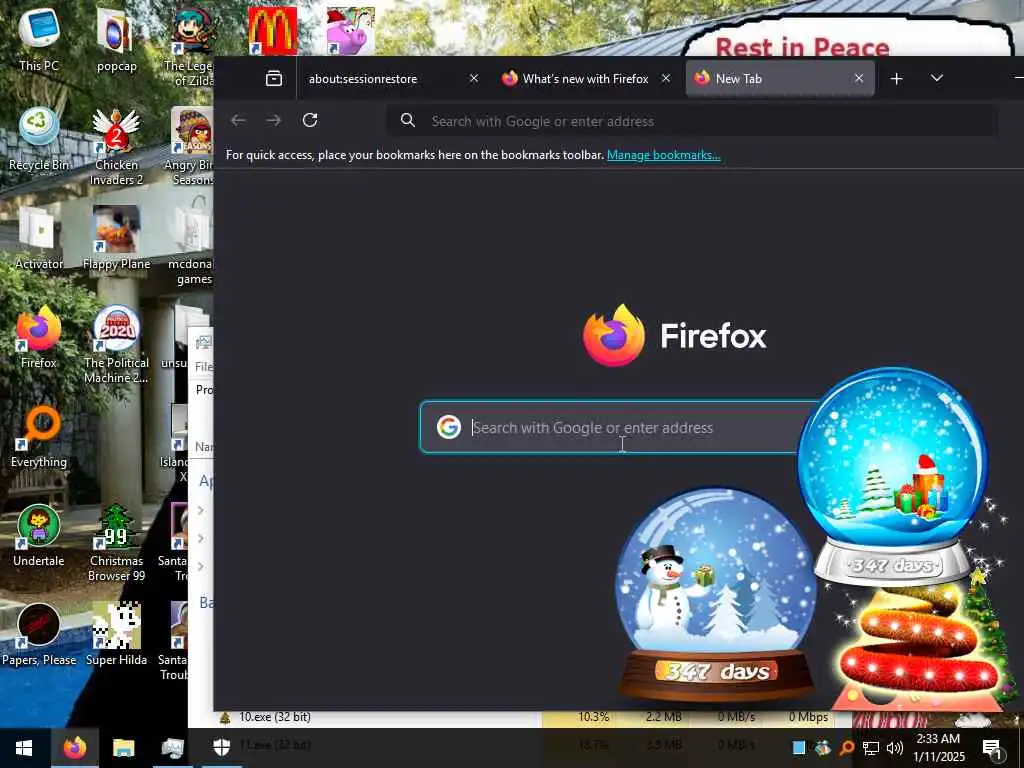This screenshot has height=768, width=1024.
Task: Click Everything search tray icon
Action: point(846,748)
